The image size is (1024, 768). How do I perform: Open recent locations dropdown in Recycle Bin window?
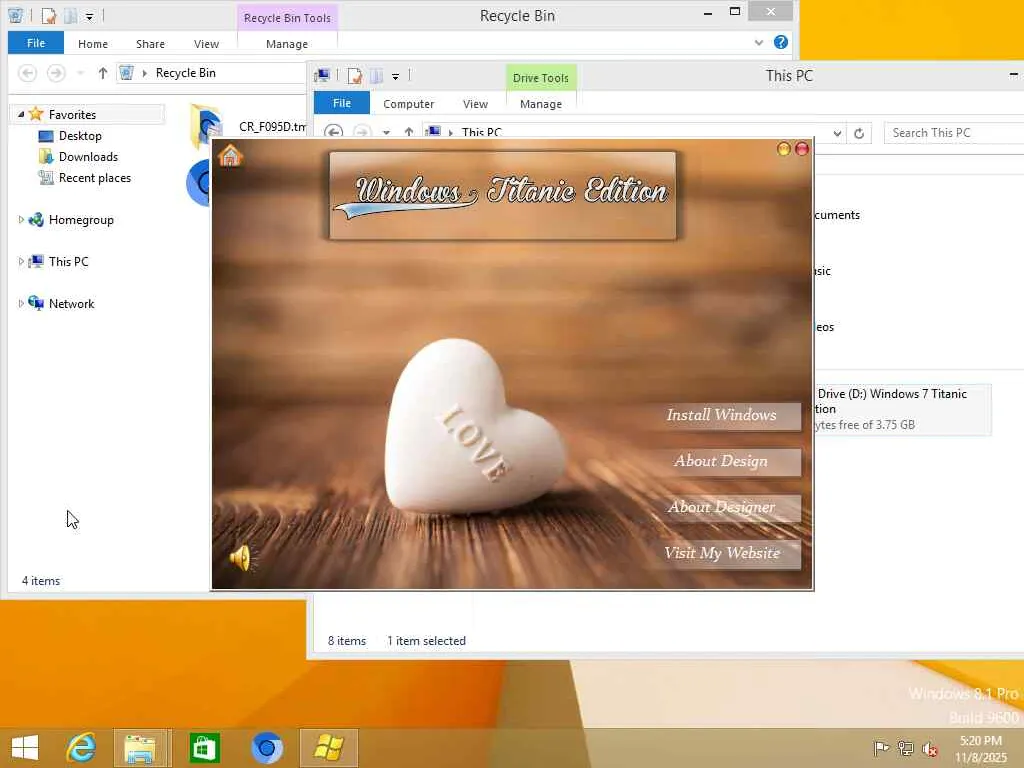80,73
